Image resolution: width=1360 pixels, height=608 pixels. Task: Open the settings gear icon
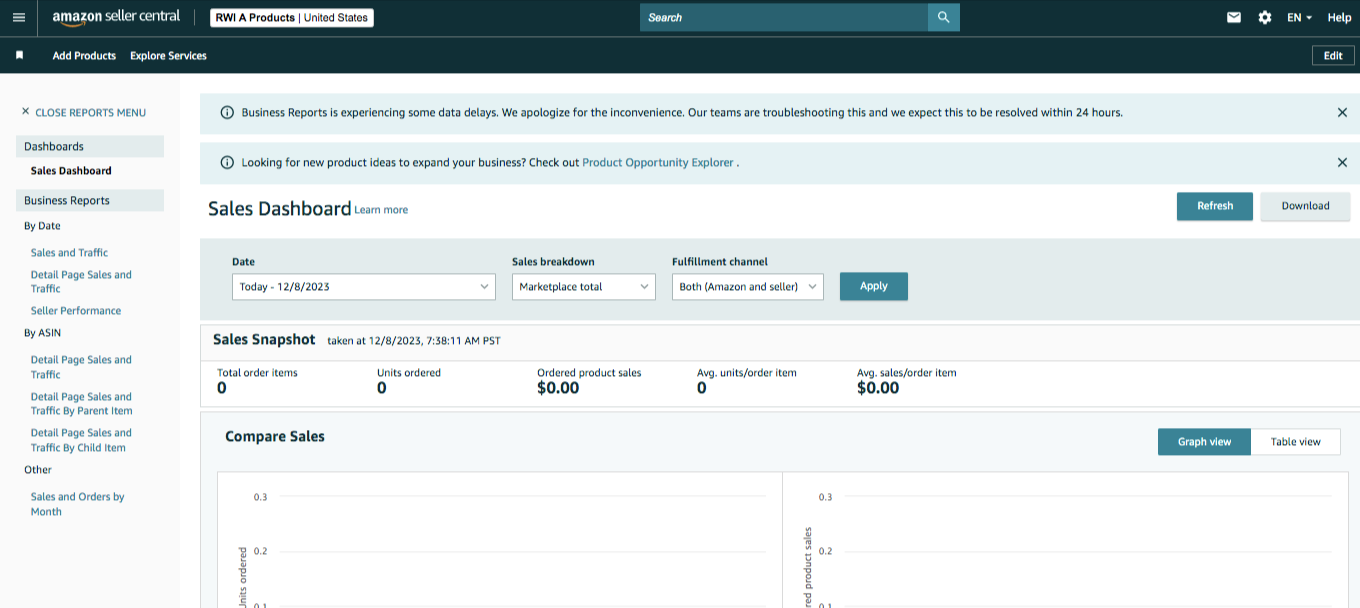[x=1265, y=18]
